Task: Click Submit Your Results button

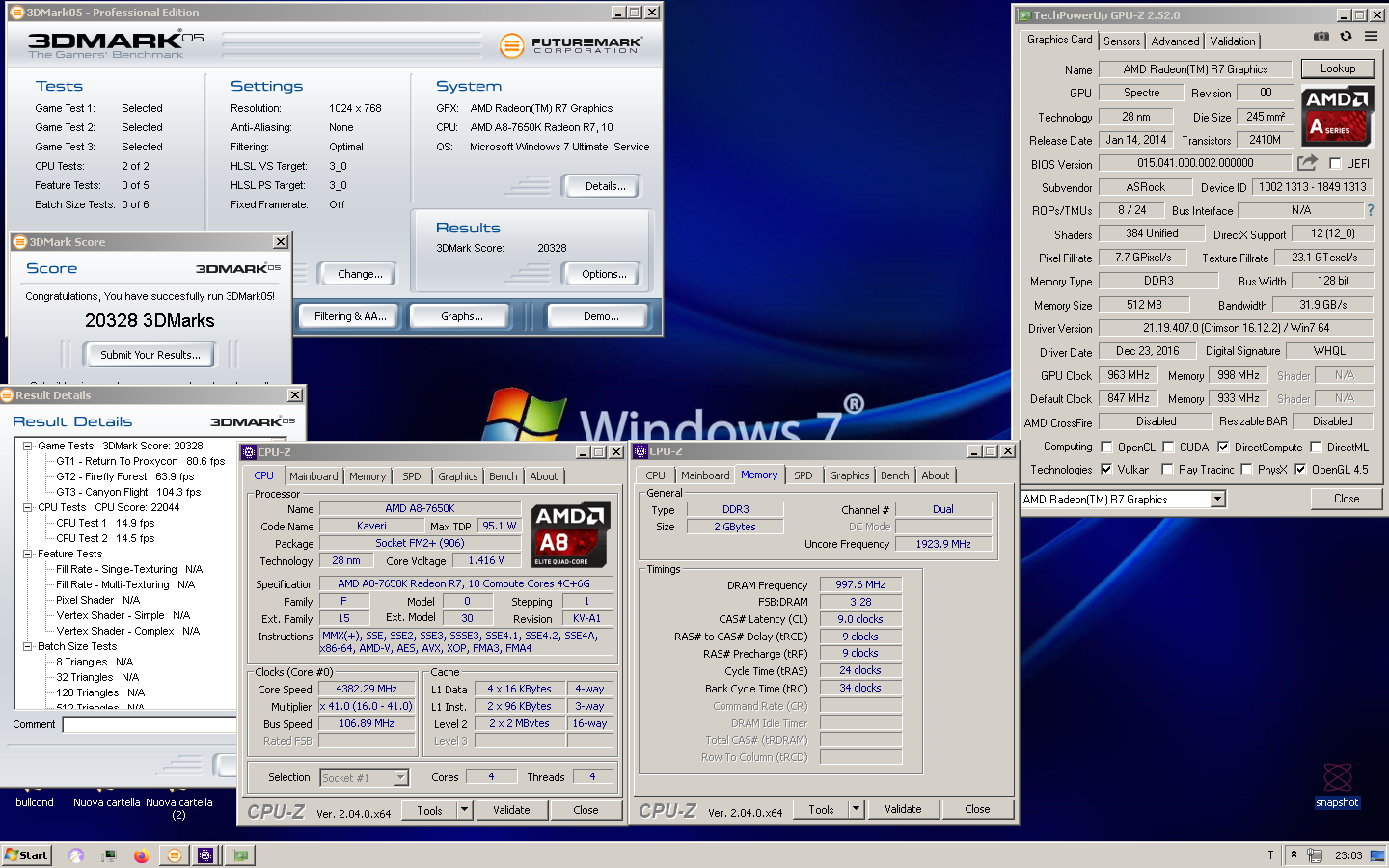Action: tap(150, 355)
